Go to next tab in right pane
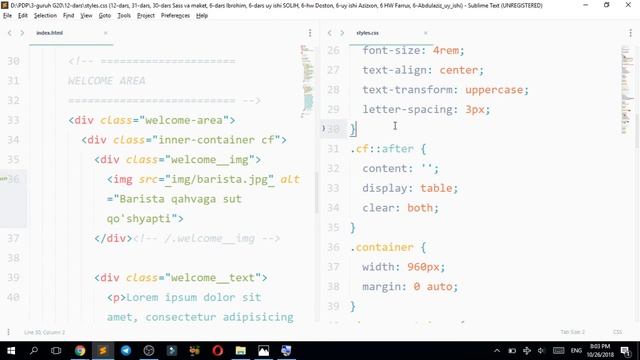The height and width of the screenshot is (360, 640). tap(342, 33)
